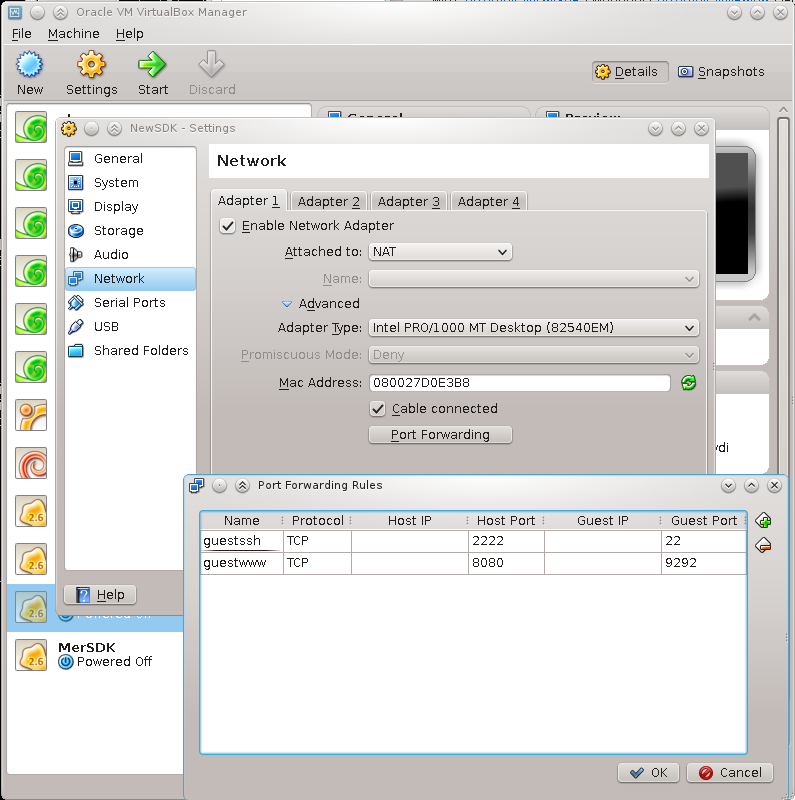
Task: Cancel the Port Forwarding Rules dialog
Action: [730, 772]
